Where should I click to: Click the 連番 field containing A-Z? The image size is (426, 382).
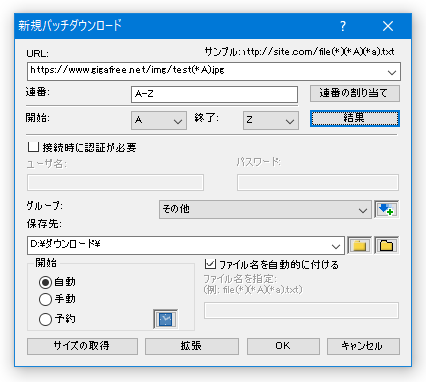point(214,94)
